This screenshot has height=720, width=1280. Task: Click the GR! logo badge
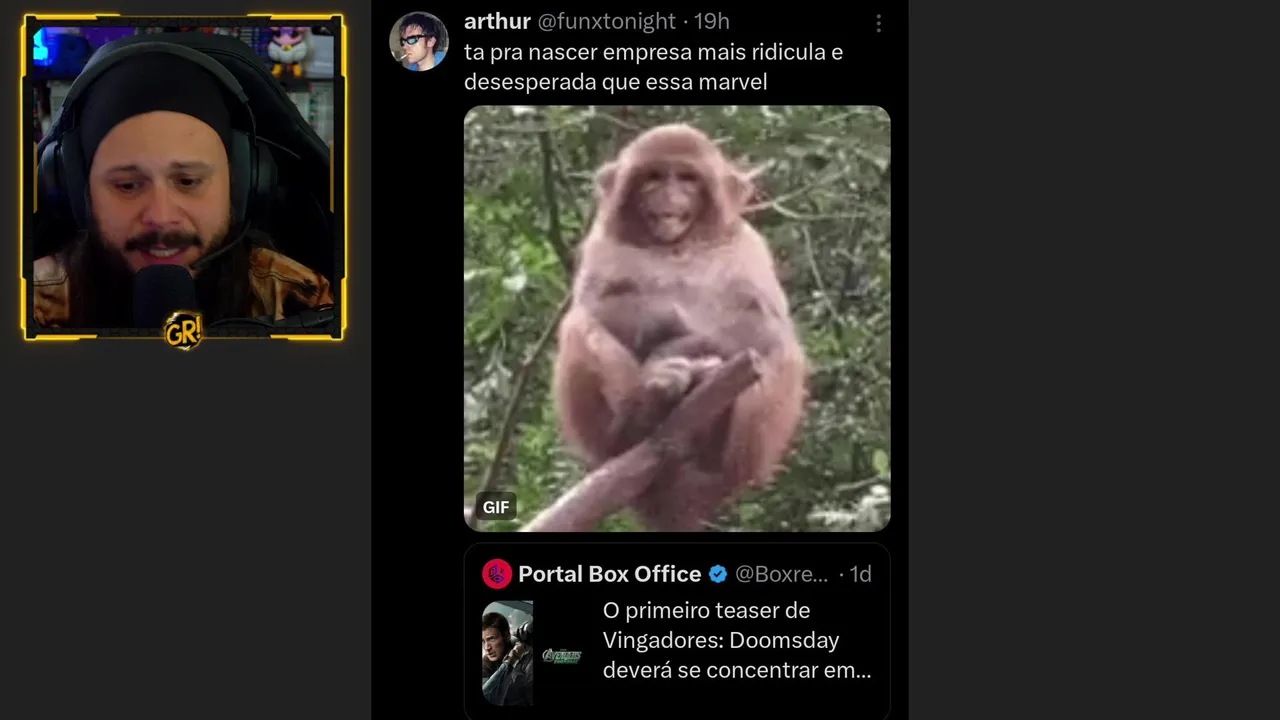(184, 331)
